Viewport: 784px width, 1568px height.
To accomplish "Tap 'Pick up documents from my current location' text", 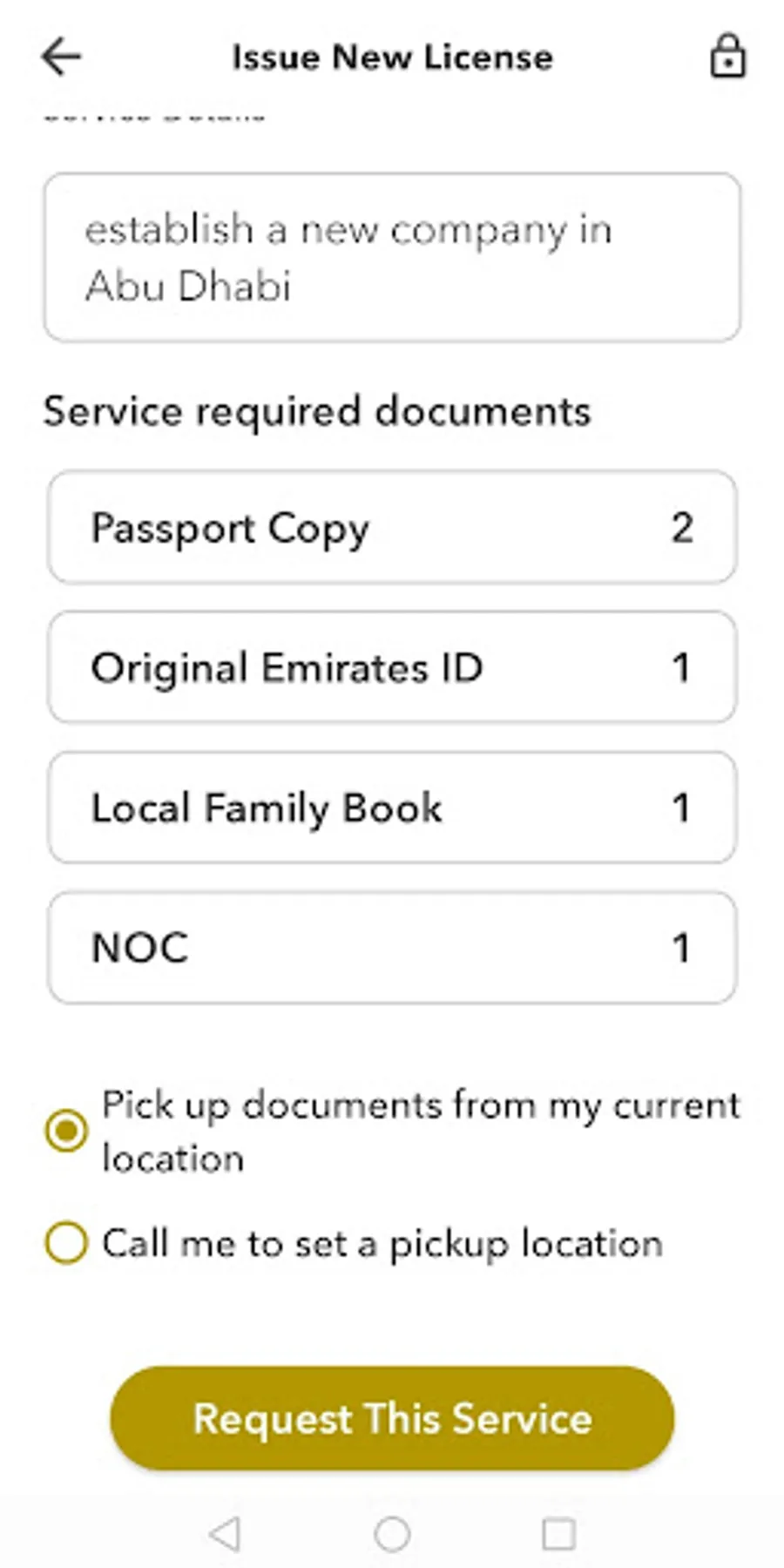I will click(421, 1132).
